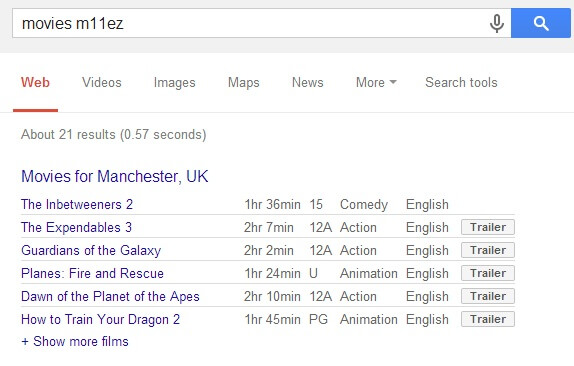The image size is (574, 366).
Task: Expand the Show more films list
Action: pyautogui.click(x=75, y=341)
